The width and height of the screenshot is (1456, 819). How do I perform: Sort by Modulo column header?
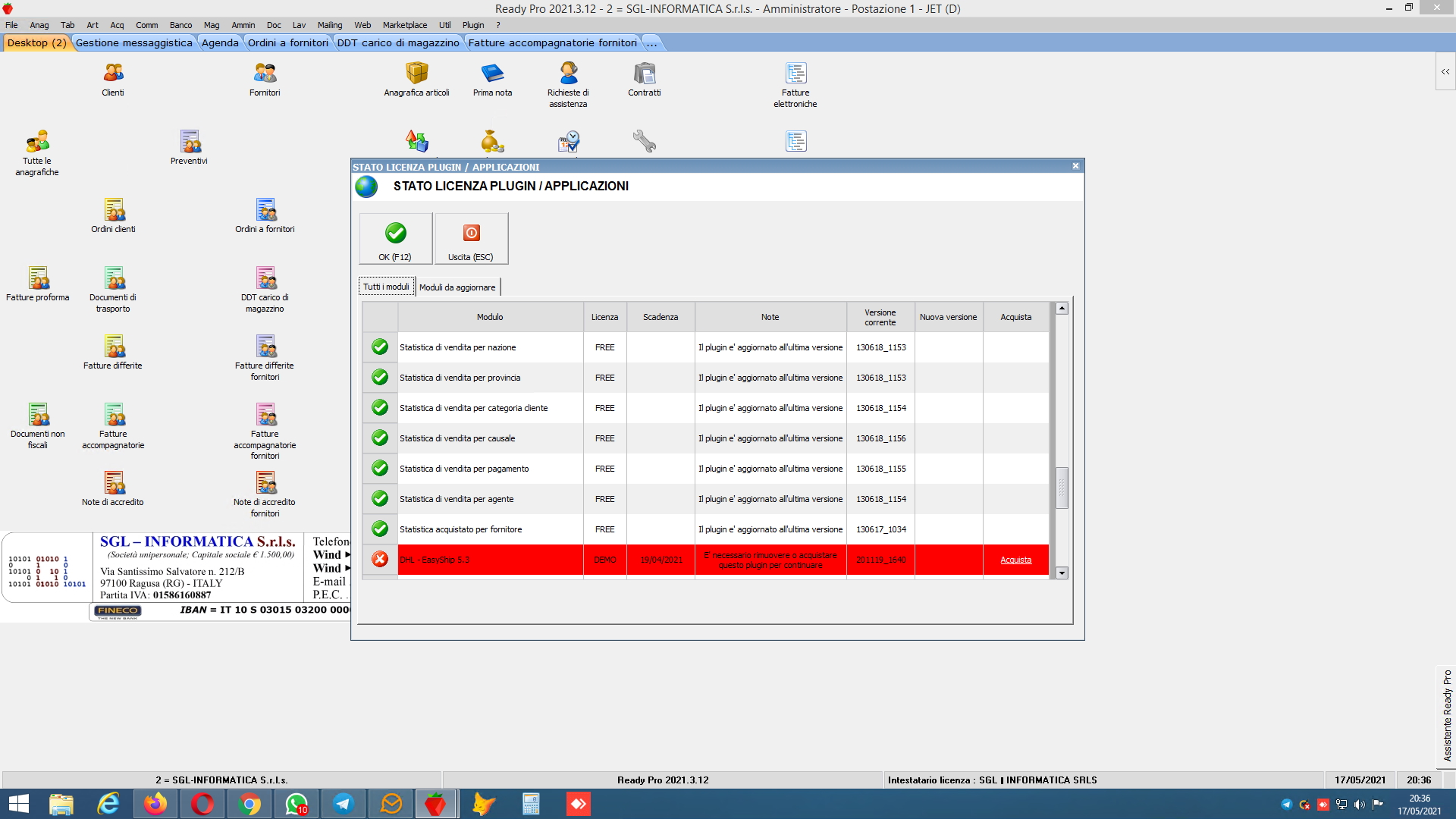(490, 317)
